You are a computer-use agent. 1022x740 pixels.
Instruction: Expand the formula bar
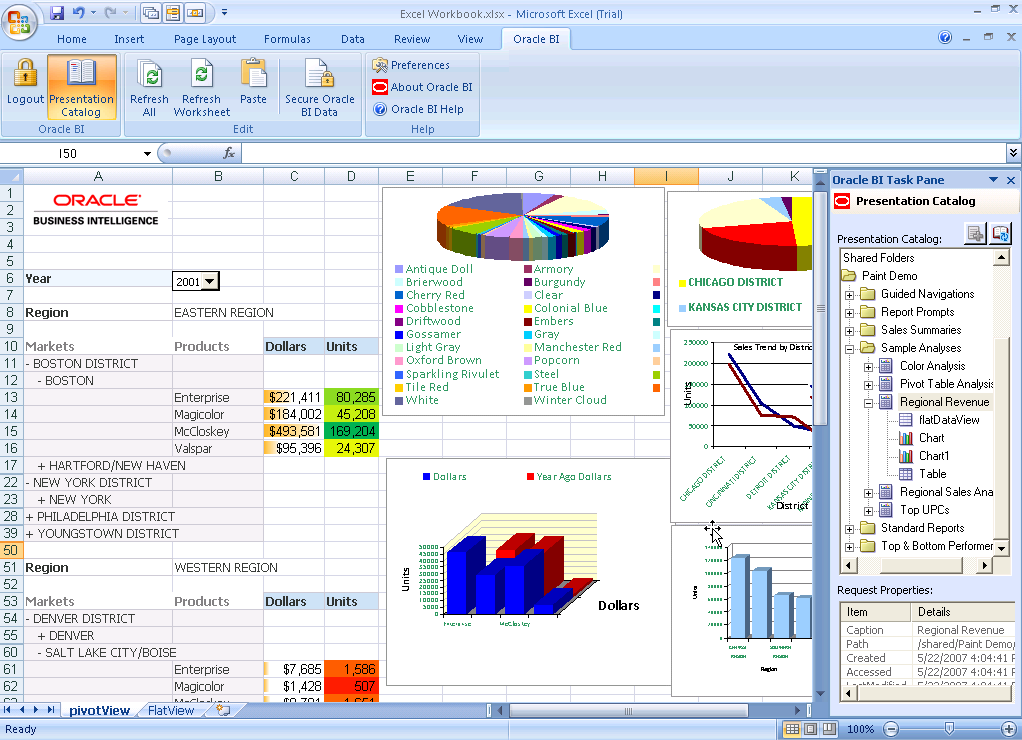point(1013,153)
